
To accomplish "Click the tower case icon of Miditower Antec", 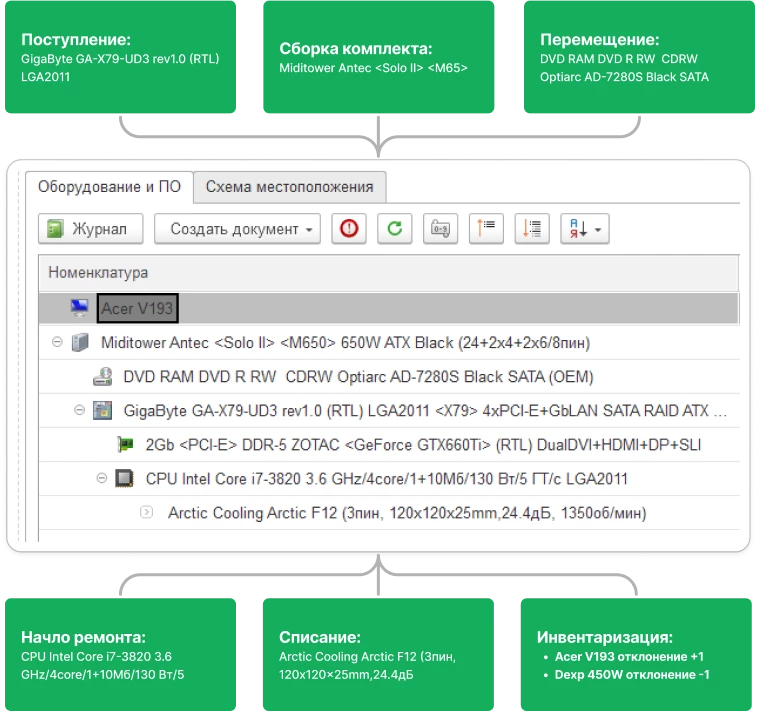I will click(80, 342).
